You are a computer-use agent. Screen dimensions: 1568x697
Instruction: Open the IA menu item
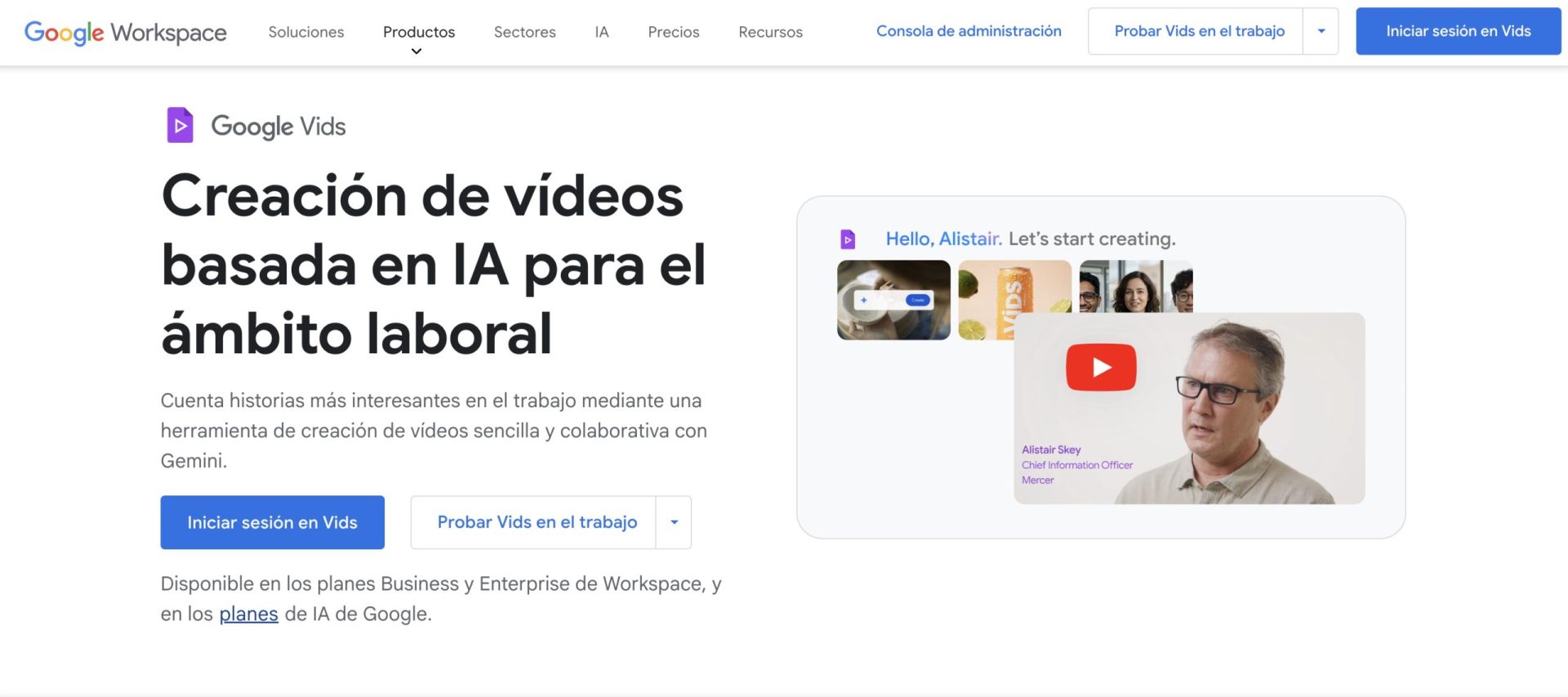(602, 32)
